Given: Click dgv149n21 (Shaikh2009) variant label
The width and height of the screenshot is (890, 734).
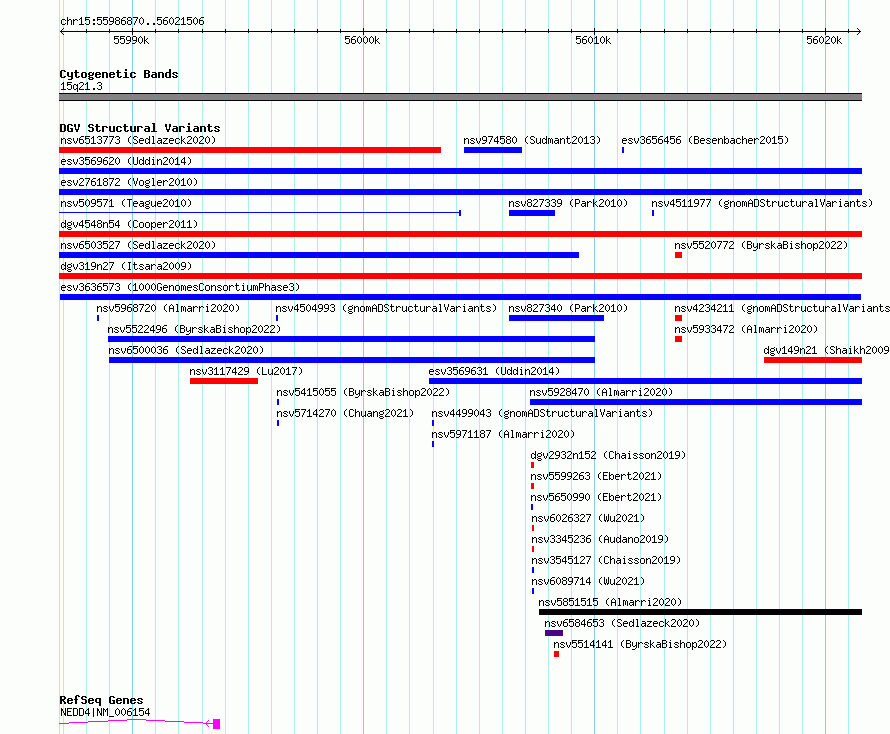Looking at the screenshot, I should tap(826, 350).
